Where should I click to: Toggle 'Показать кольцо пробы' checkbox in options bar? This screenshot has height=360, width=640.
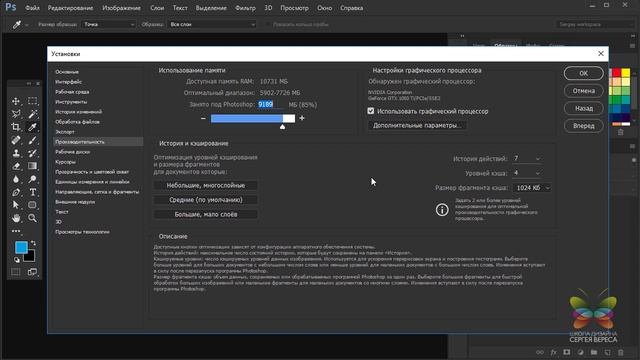coord(268,24)
